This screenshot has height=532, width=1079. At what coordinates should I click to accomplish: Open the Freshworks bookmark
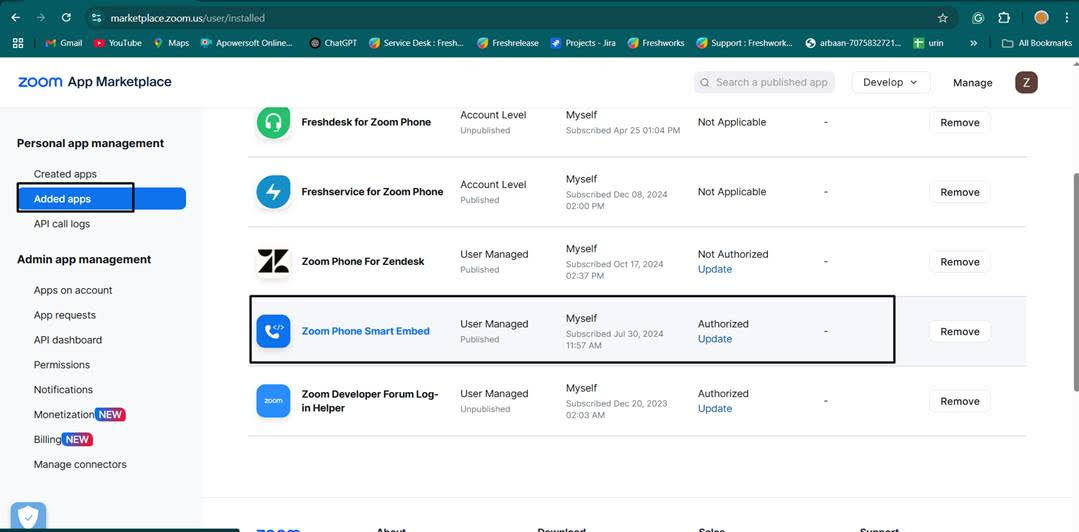(x=656, y=43)
